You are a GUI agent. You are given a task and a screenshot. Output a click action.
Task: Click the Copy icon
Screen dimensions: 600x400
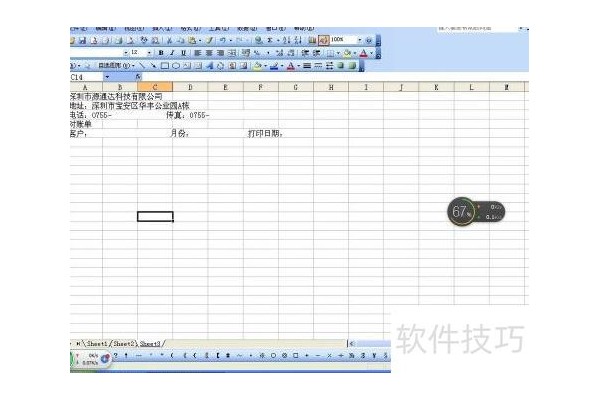point(180,40)
